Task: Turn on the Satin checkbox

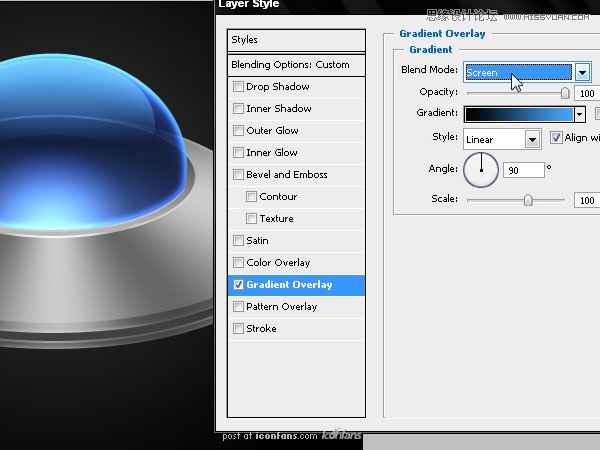Action: tap(238, 241)
